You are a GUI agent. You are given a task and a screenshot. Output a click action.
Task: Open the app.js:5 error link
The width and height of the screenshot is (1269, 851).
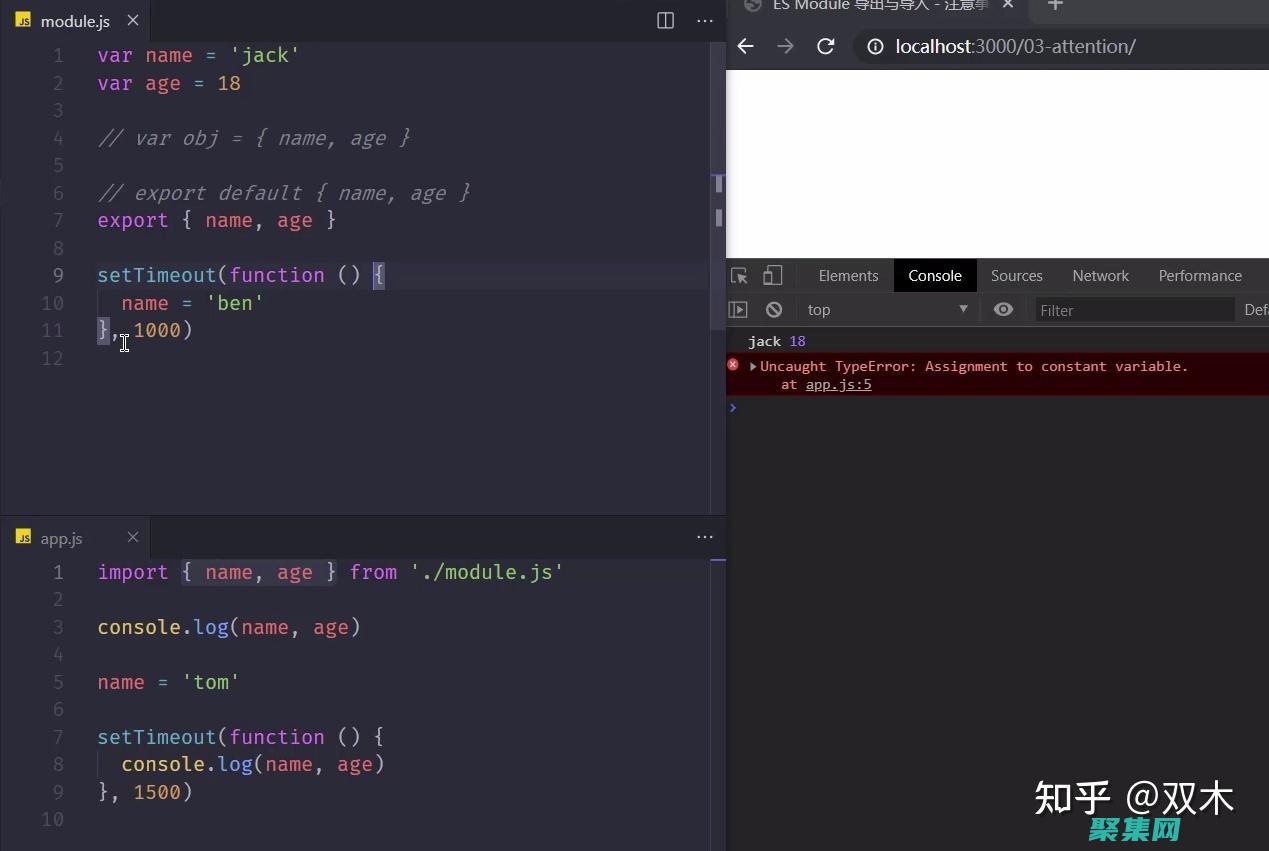click(838, 385)
